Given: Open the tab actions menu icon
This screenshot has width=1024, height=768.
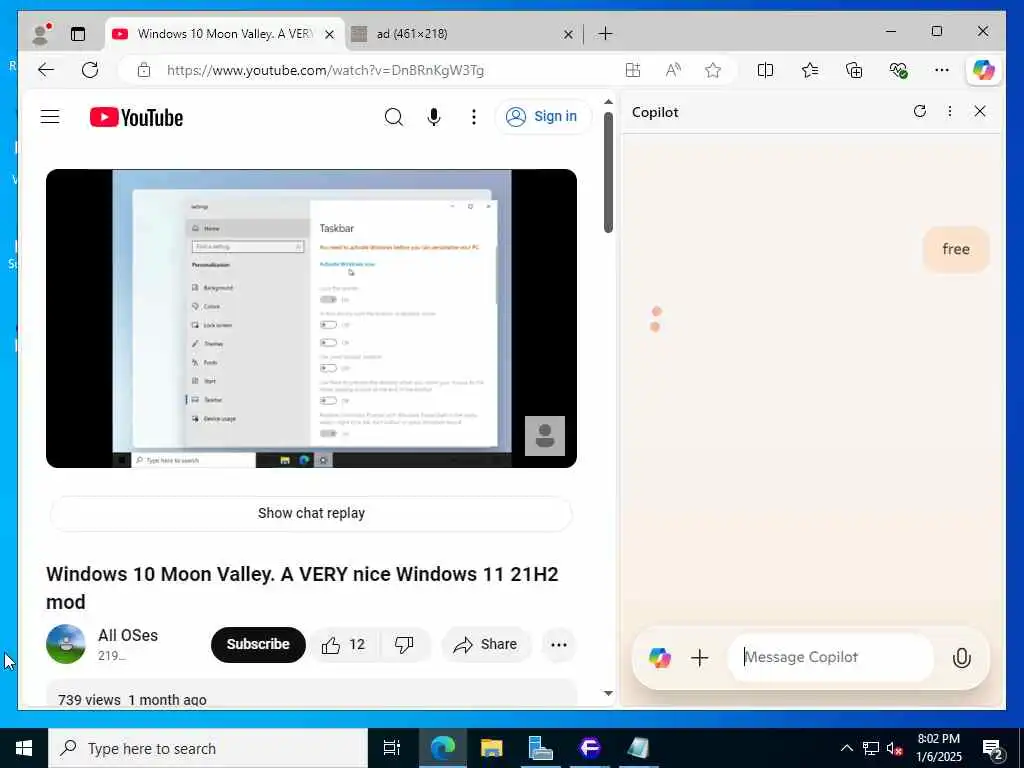Looking at the screenshot, I should pos(78,34).
